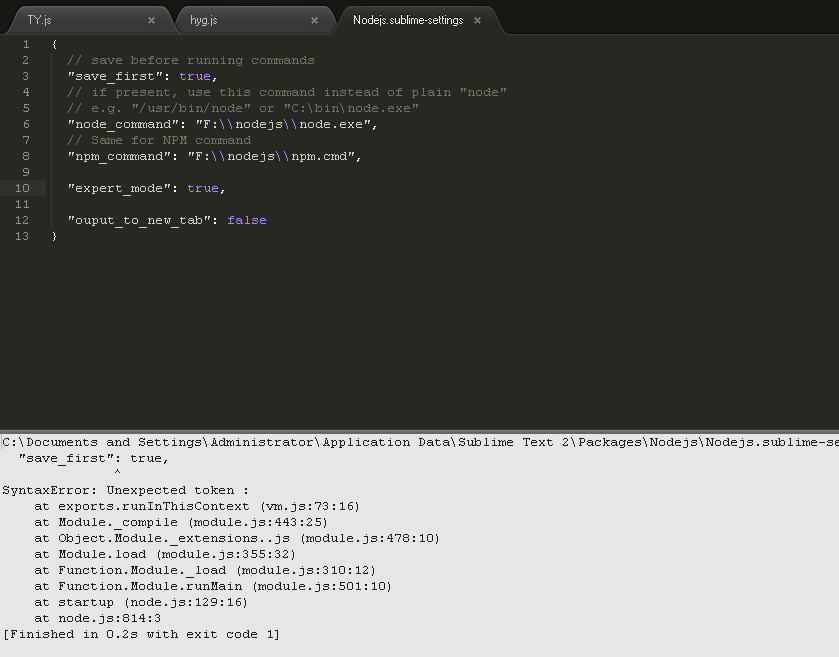Click the Module.load stack trace line
839x657 pixels.
(x=165, y=555)
